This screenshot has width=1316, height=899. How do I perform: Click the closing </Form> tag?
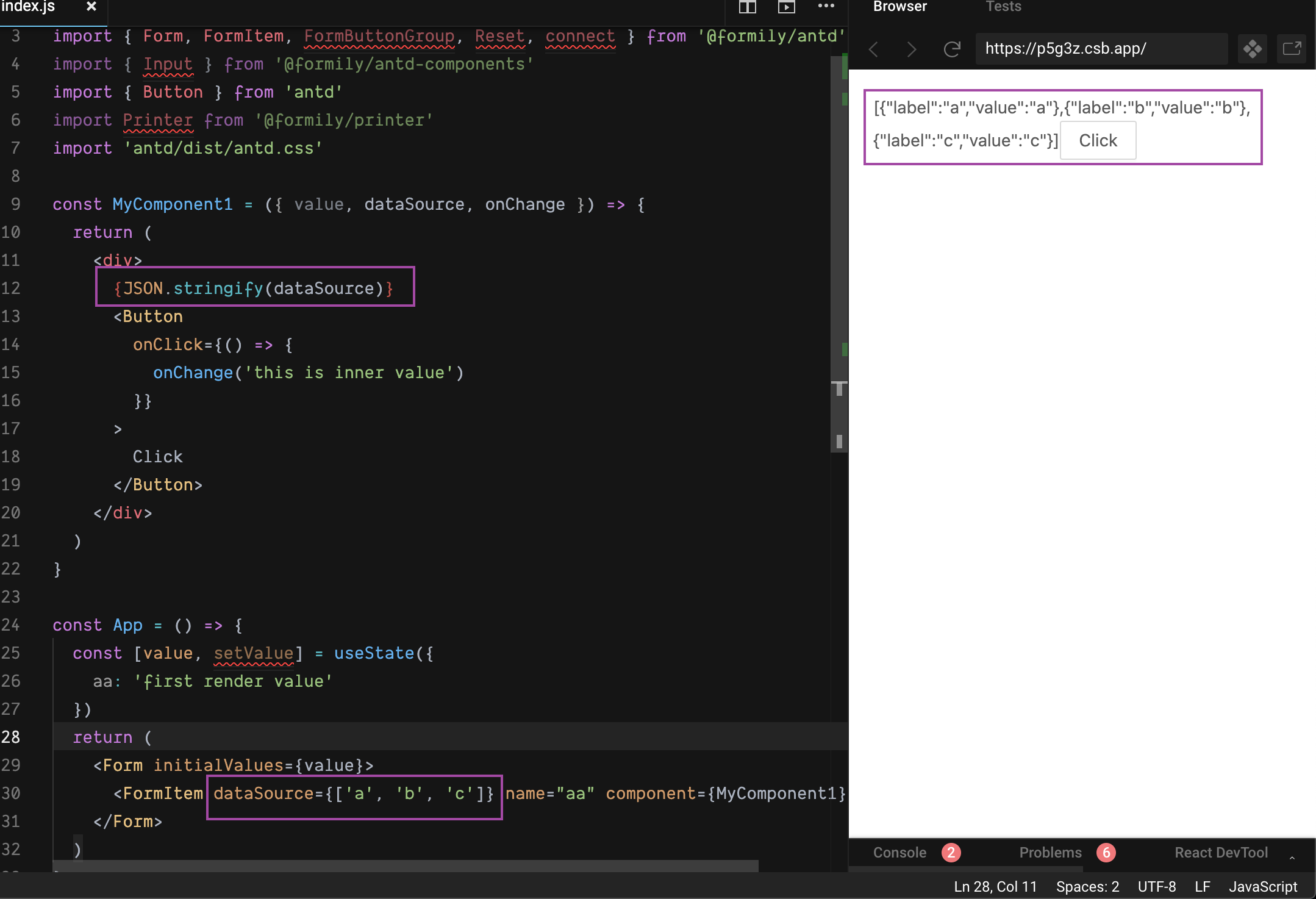(x=128, y=822)
